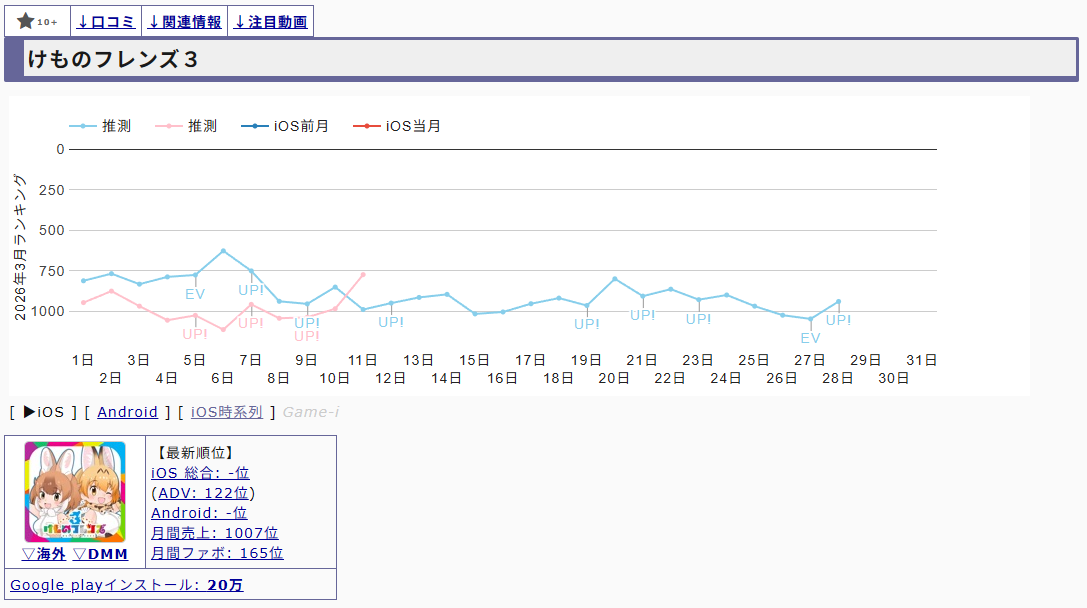1087x608 pixels.
Task: Switch the chart to Android
Action: click(128, 412)
